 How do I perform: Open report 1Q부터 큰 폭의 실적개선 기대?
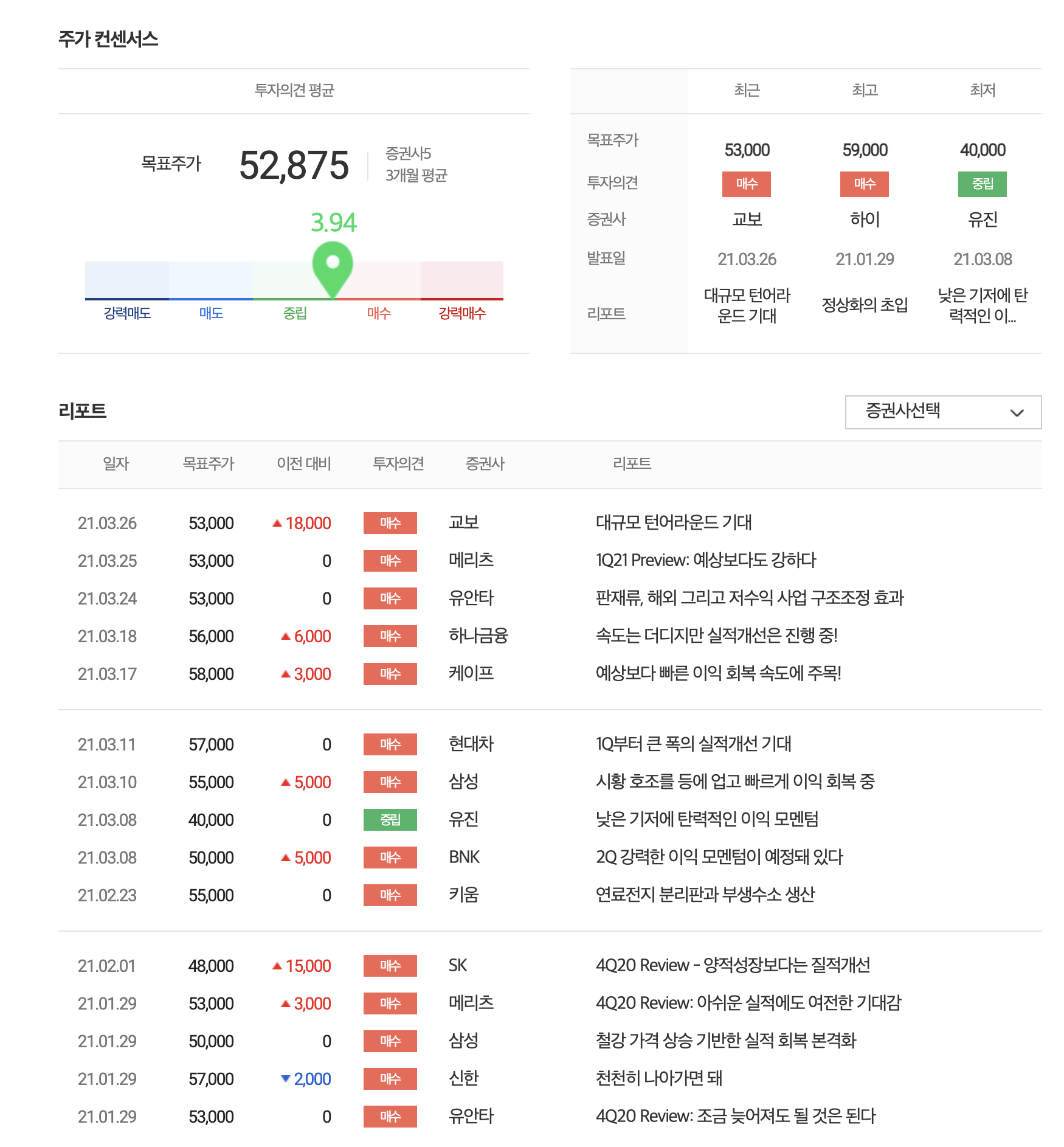point(694,744)
